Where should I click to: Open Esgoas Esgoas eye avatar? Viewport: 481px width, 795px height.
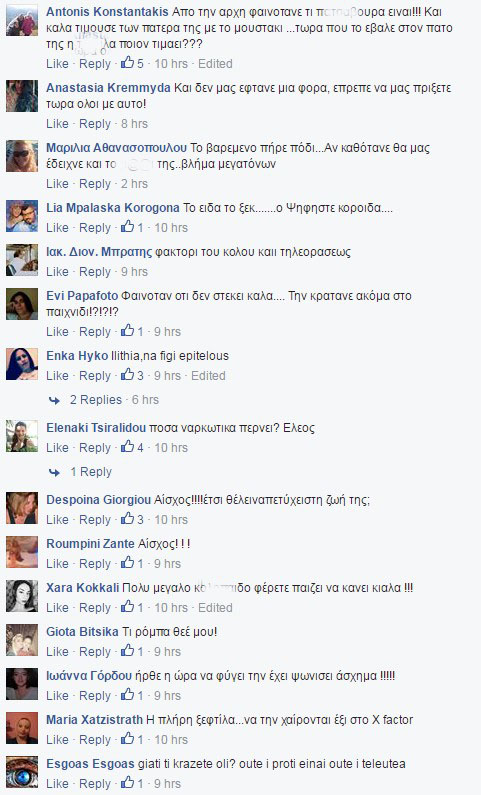(x=22, y=772)
